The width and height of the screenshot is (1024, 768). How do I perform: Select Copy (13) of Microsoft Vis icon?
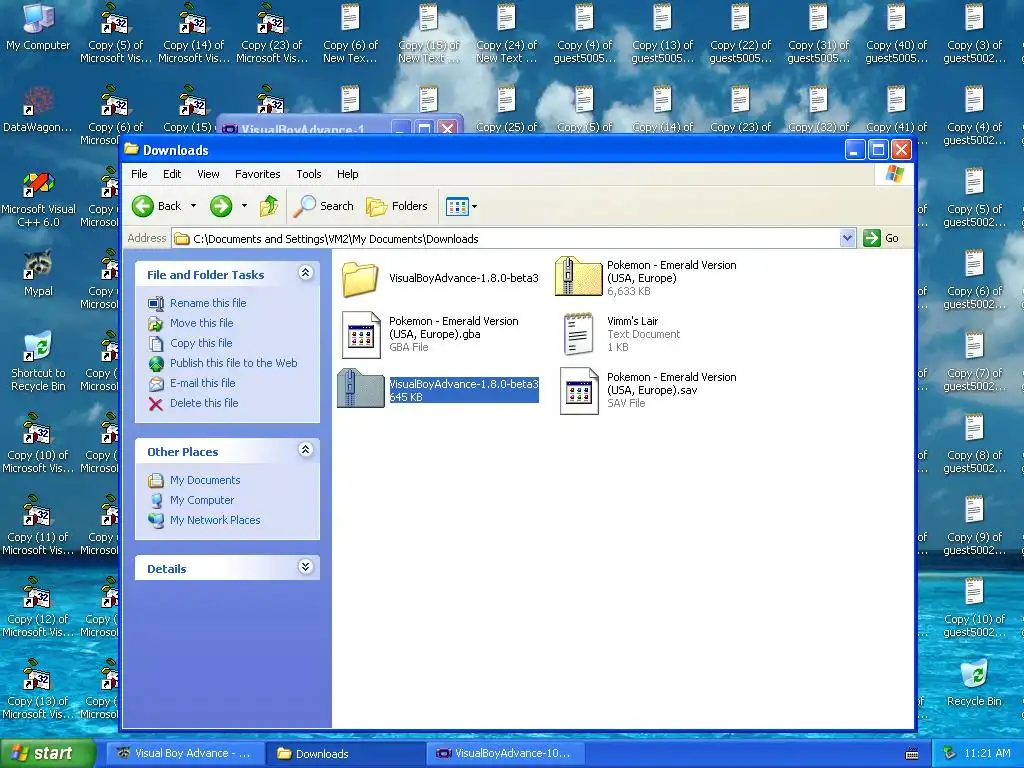point(38,674)
